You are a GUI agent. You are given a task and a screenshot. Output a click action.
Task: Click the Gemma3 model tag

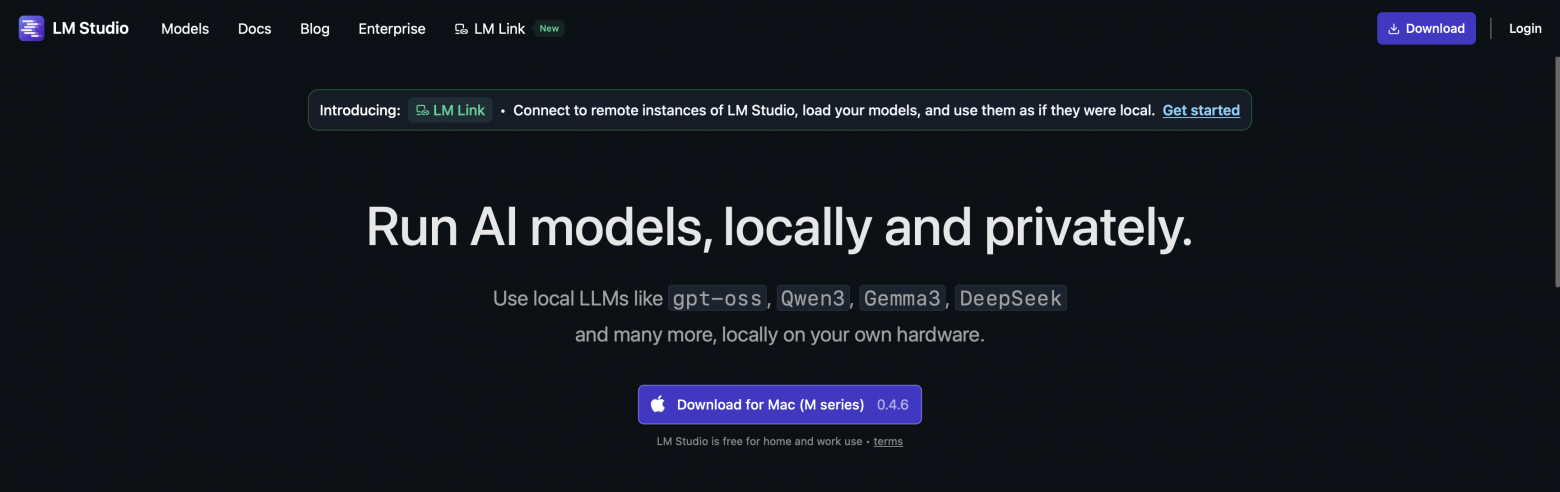[903, 298]
